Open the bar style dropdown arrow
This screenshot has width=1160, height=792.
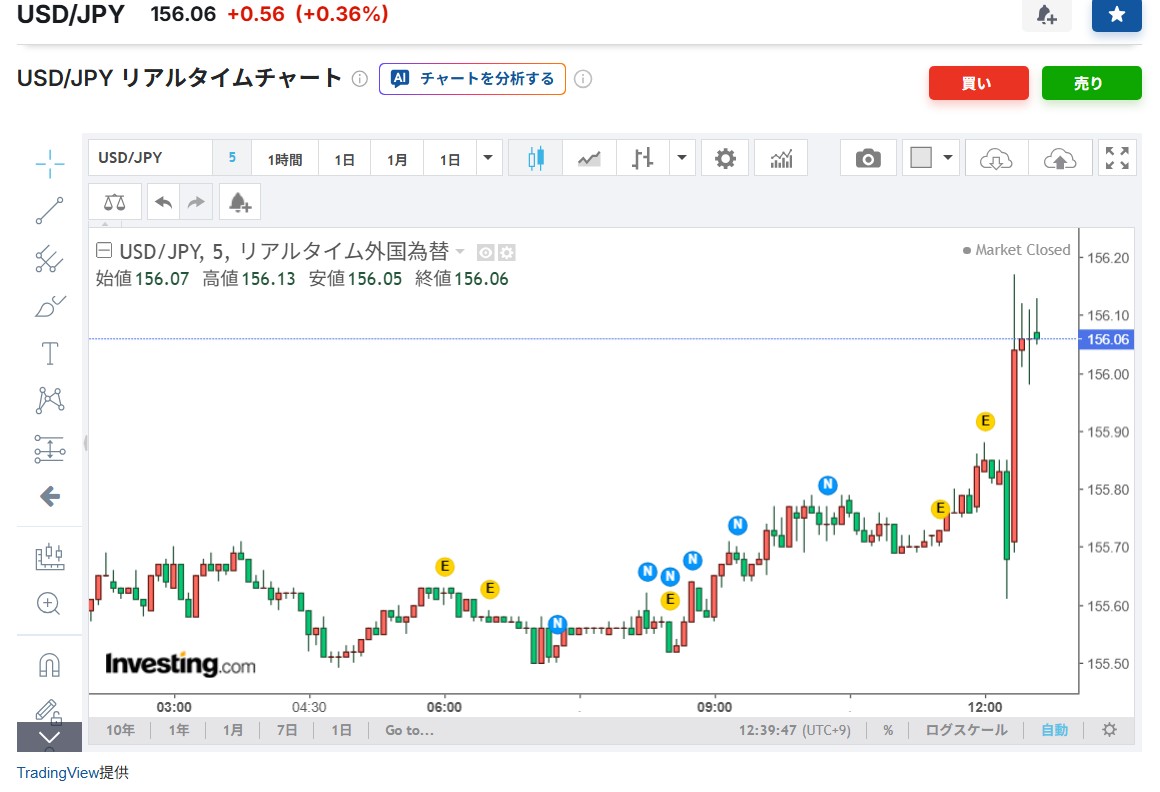point(682,158)
